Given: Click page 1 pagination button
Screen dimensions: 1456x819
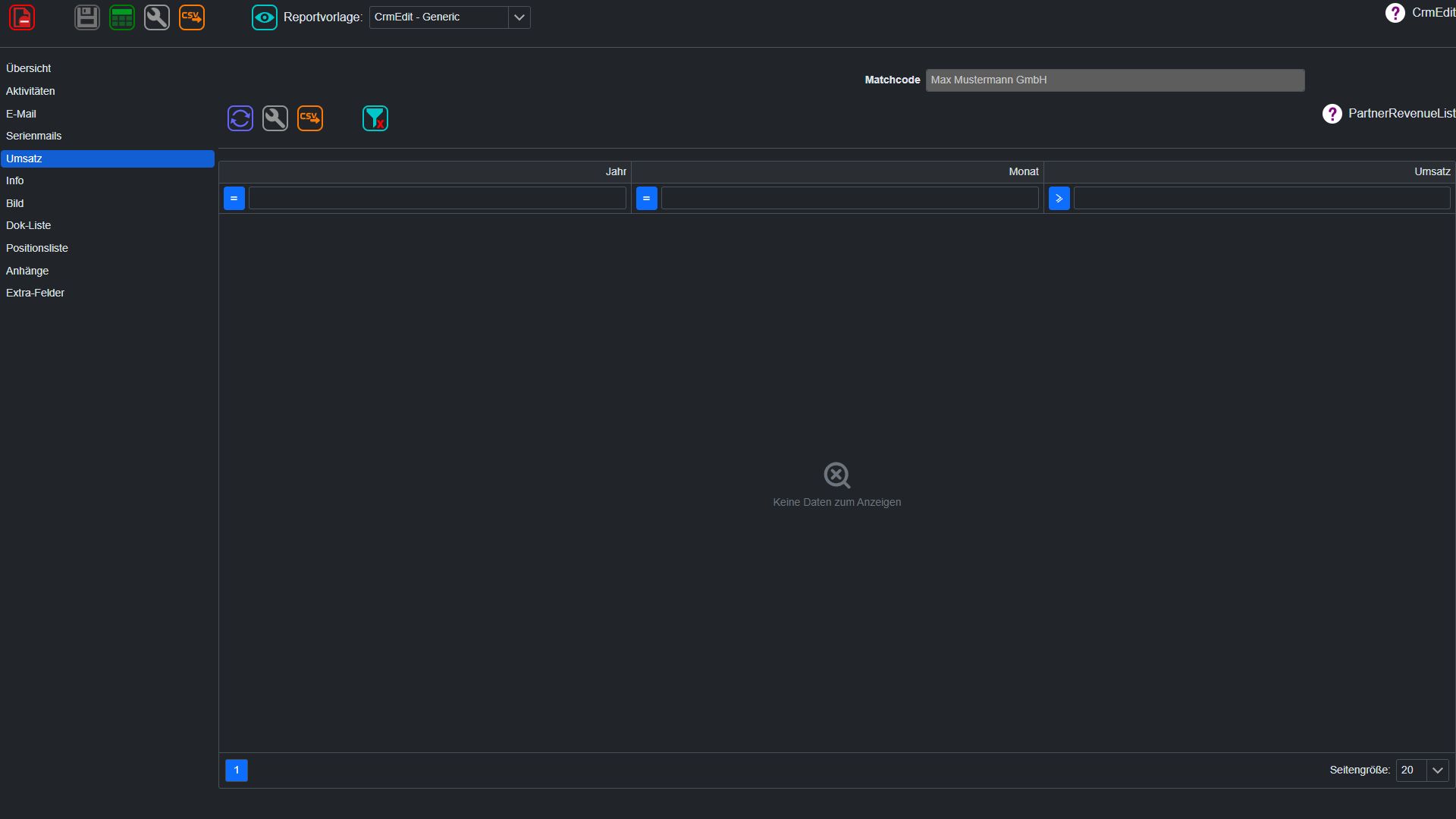Looking at the screenshot, I should click(x=237, y=770).
